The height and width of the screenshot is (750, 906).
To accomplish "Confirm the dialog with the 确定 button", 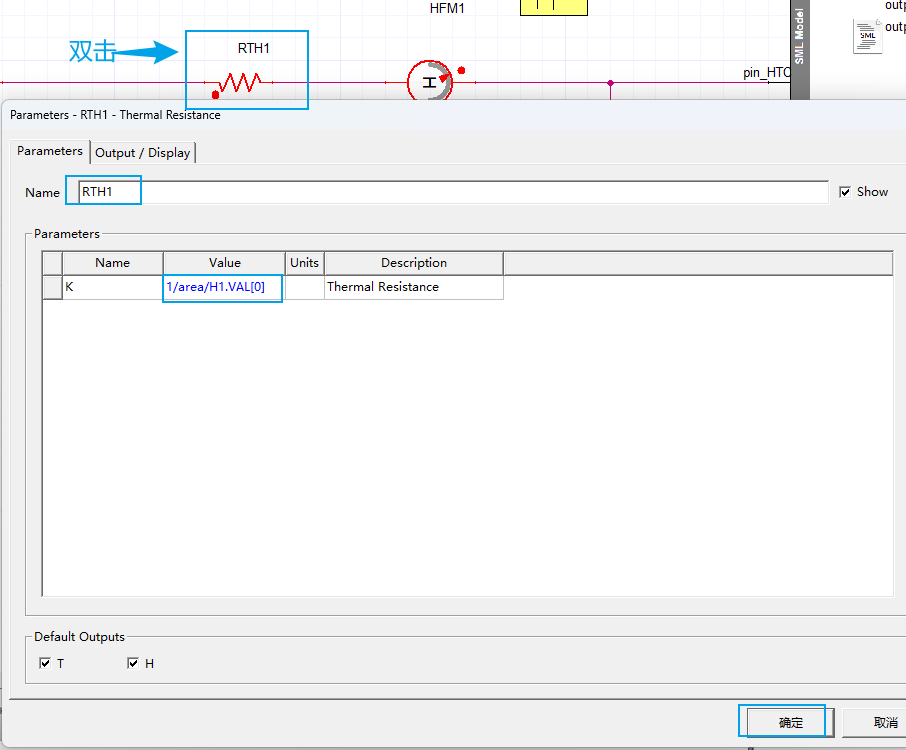I will point(790,722).
